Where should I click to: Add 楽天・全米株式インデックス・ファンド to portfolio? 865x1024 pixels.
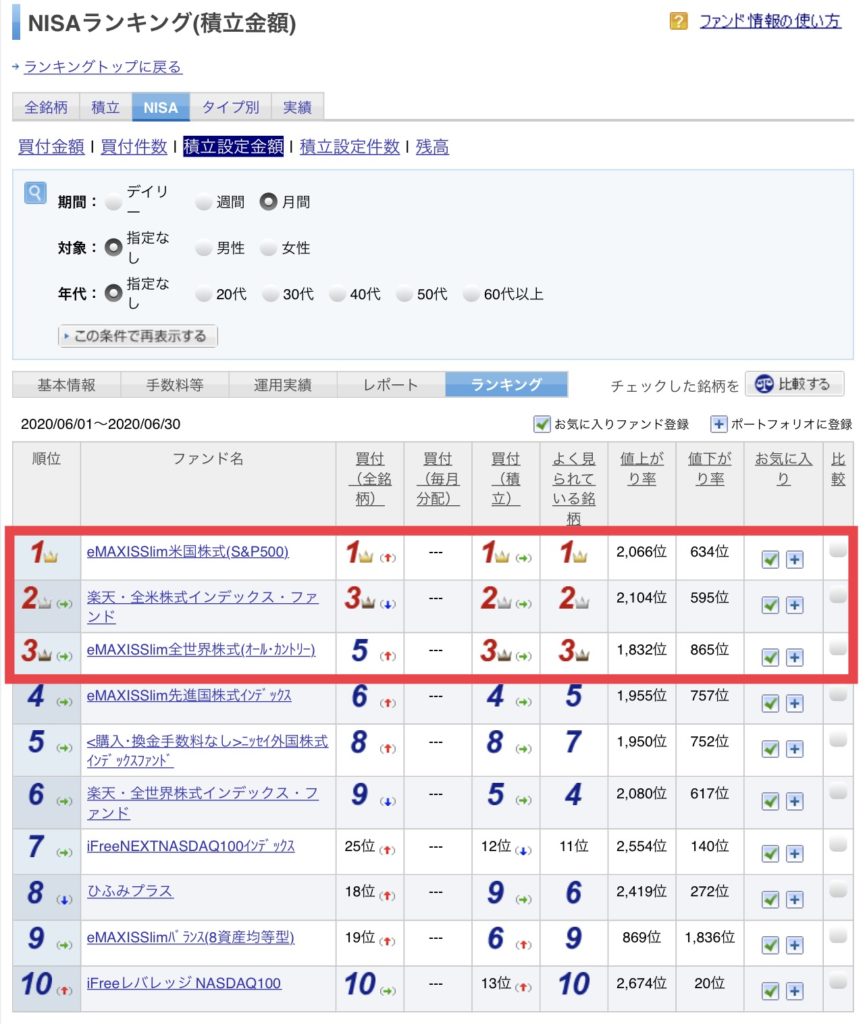pos(794,605)
